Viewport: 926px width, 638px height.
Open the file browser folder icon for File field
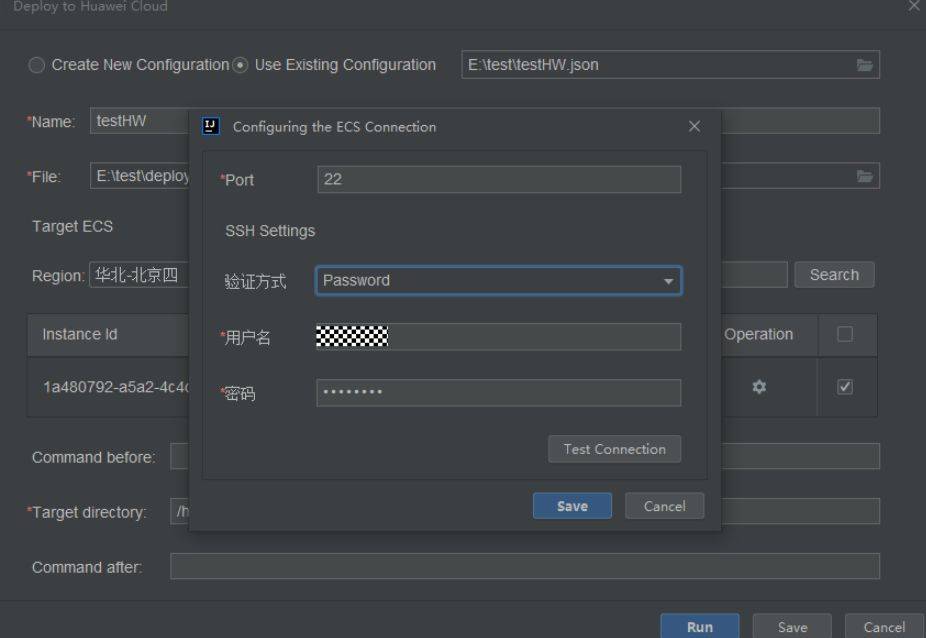tap(865, 176)
